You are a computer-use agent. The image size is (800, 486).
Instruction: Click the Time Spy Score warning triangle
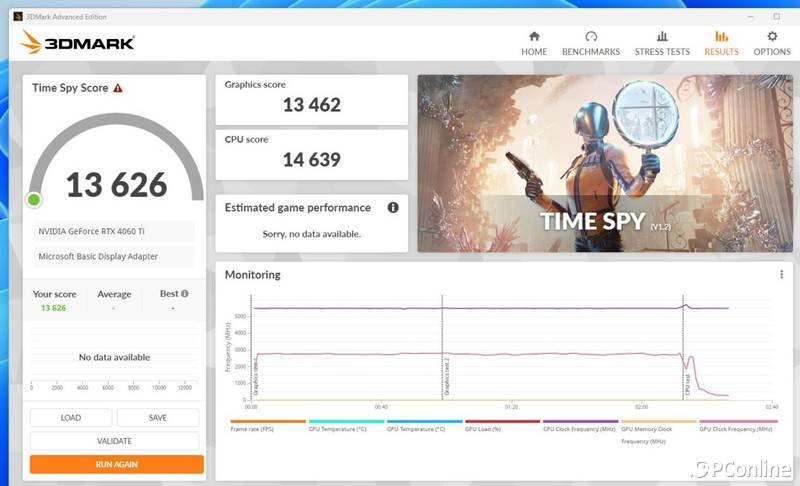[x=118, y=88]
